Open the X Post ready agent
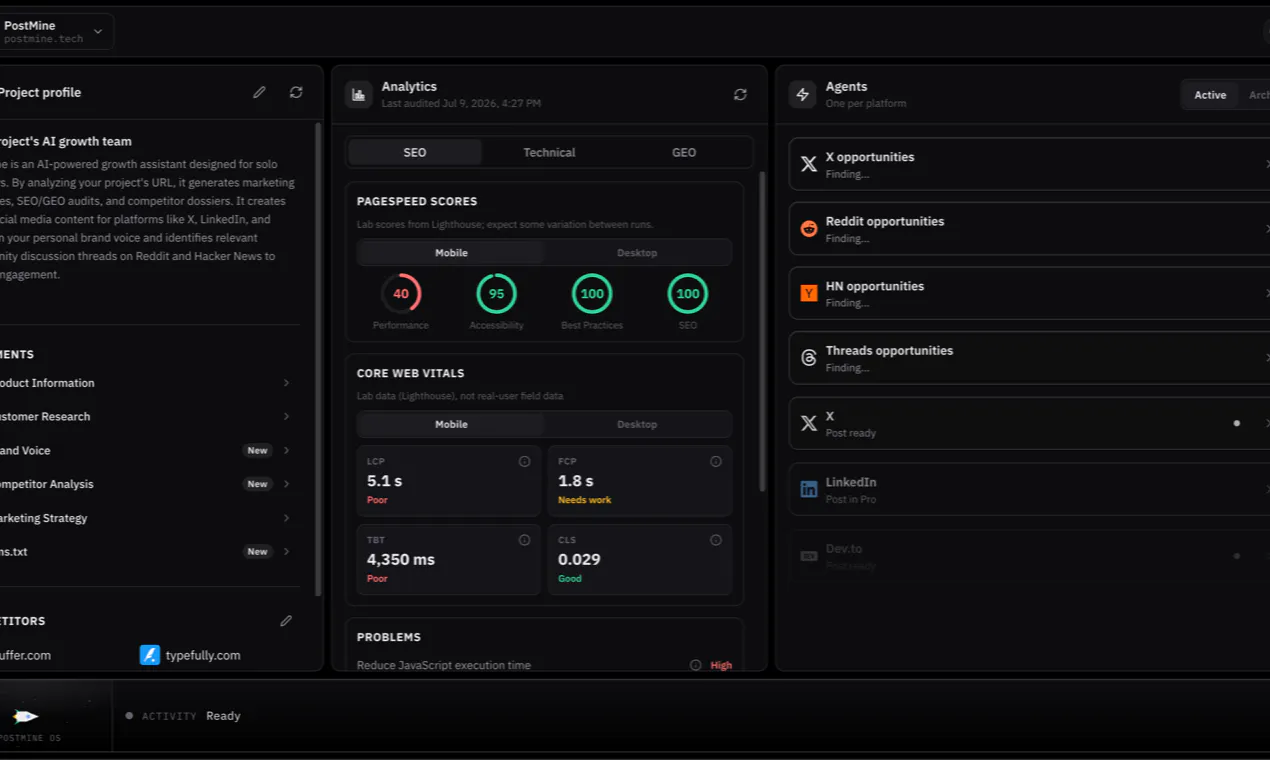Screen dimensions: 1270x760 [1030, 423]
